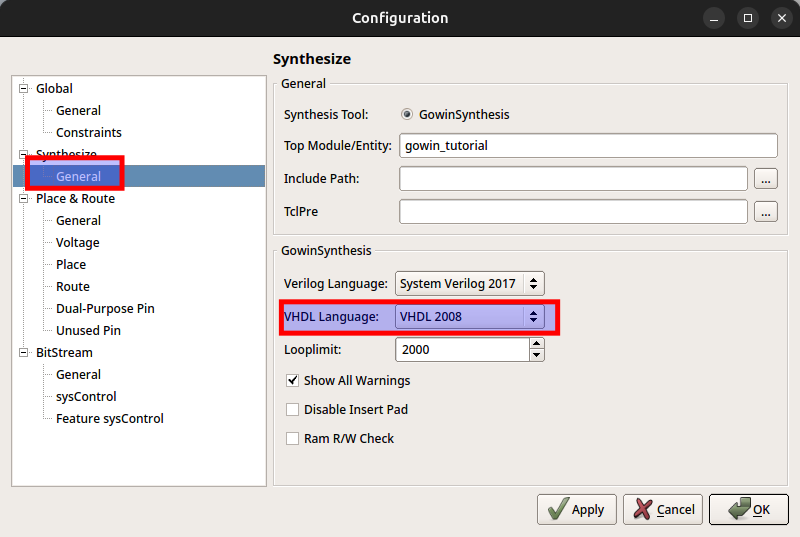Select the Place & Route tree item
800x537 pixels.
point(76,199)
